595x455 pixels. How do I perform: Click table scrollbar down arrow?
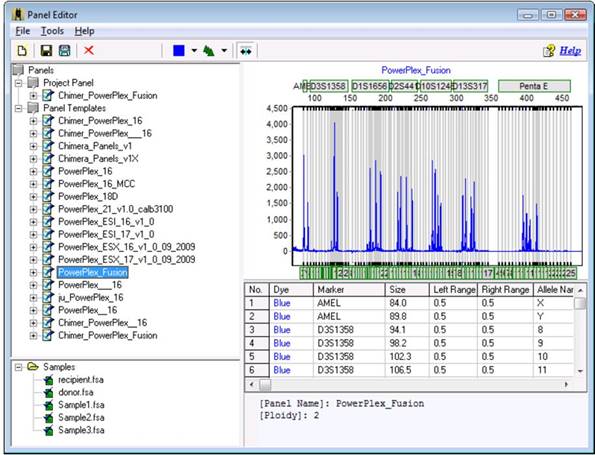580,371
